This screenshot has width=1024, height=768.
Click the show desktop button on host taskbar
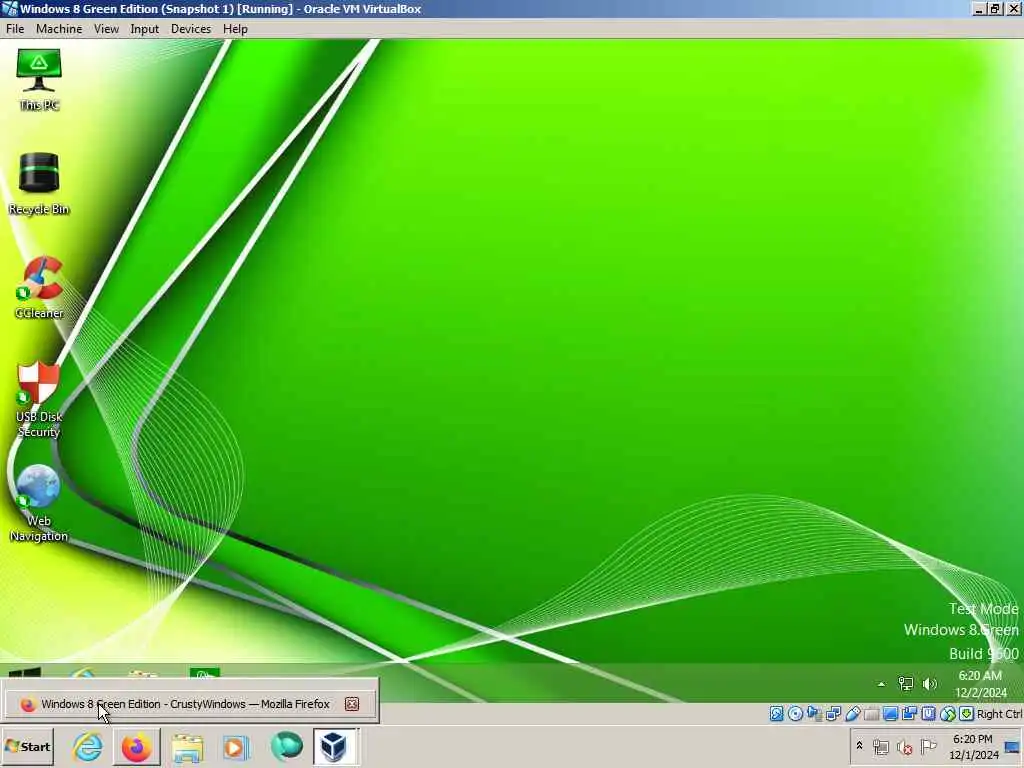pos(1013,747)
